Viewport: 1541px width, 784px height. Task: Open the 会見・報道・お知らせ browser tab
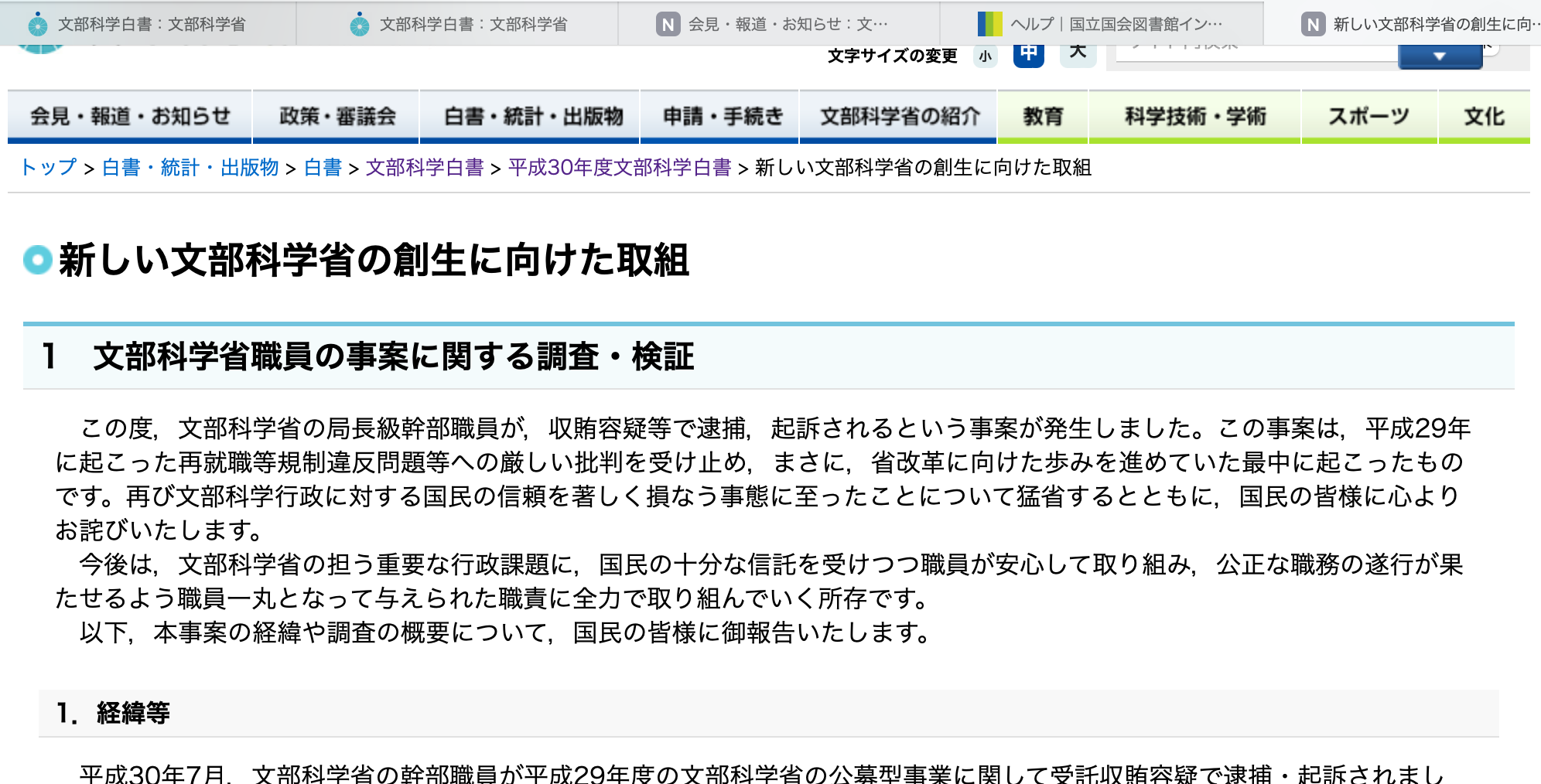tap(787, 24)
